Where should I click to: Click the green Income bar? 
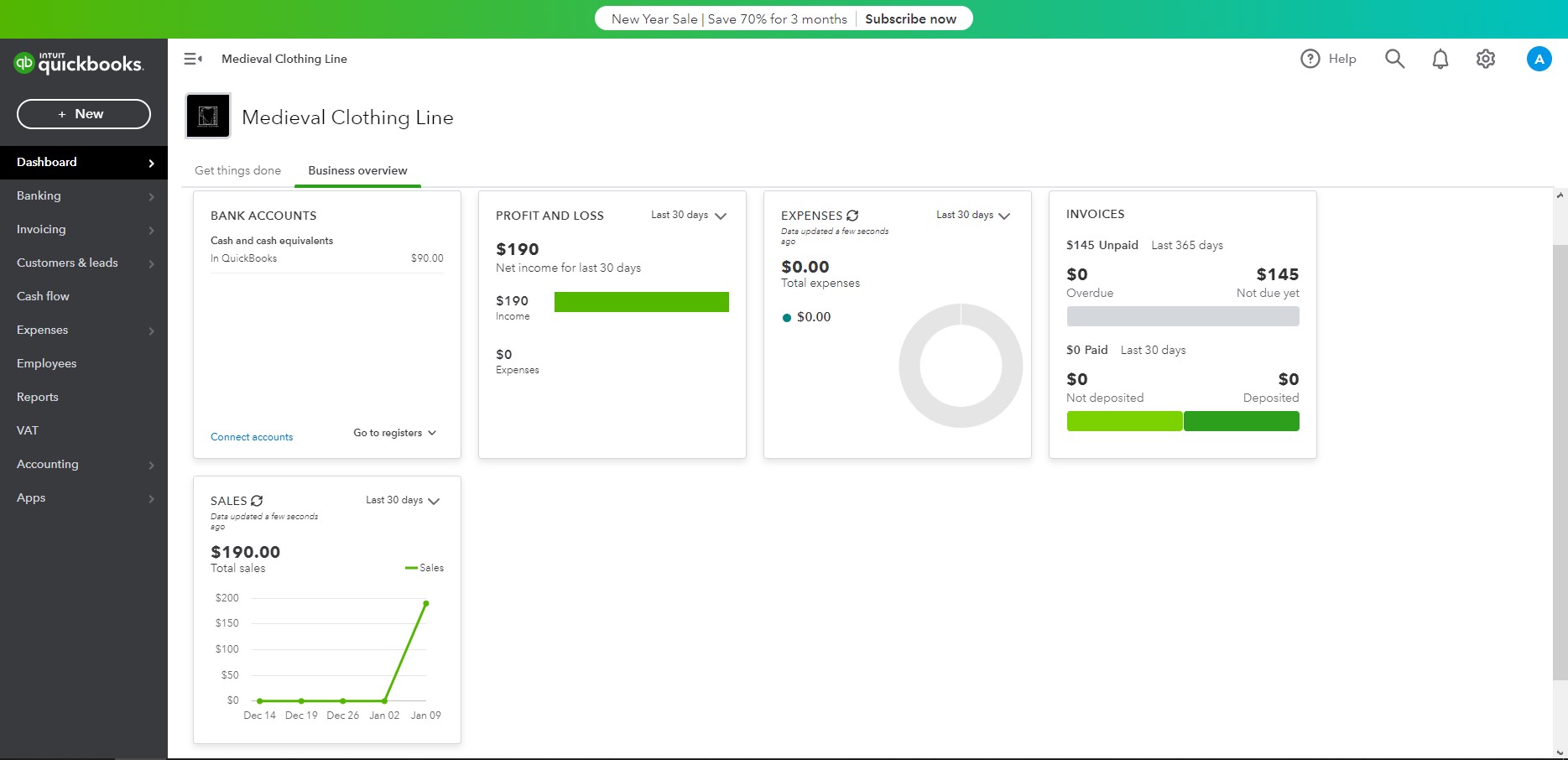pyautogui.click(x=642, y=302)
